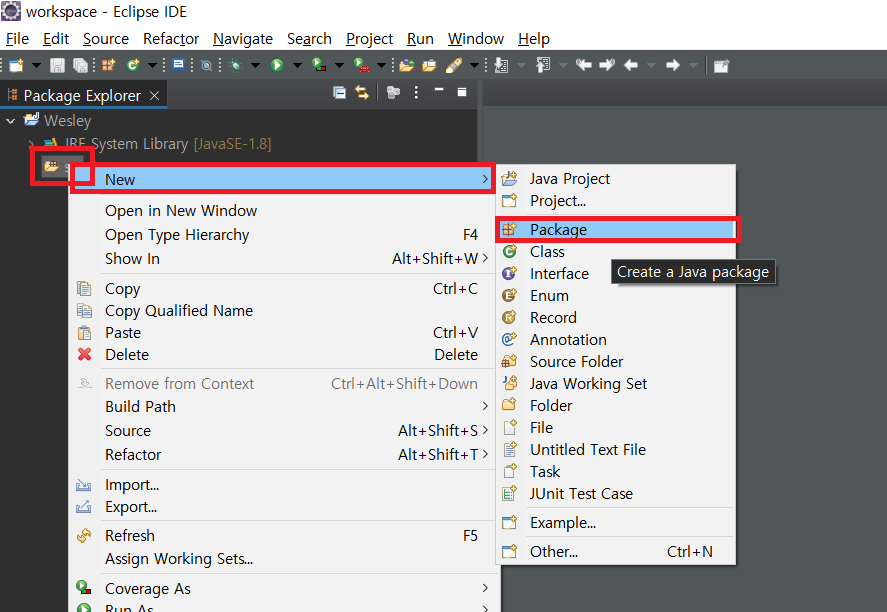
Task: Open the Build Path submenu
Action: (283, 407)
